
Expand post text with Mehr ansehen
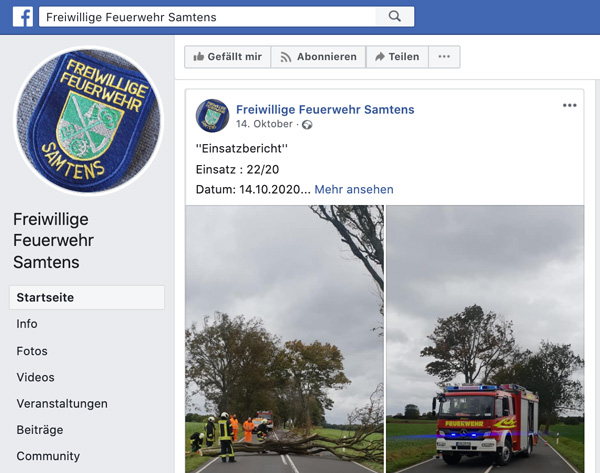pos(354,189)
